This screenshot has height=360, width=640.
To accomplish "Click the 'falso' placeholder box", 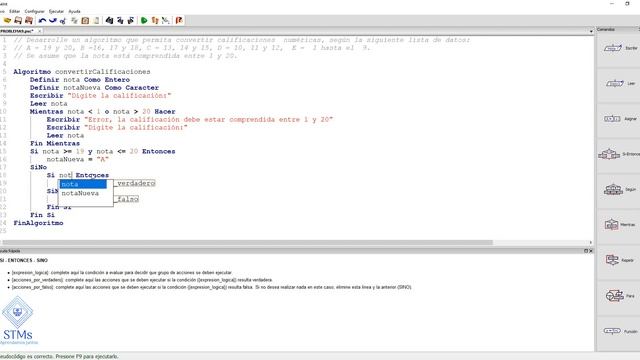I will click(127, 199).
